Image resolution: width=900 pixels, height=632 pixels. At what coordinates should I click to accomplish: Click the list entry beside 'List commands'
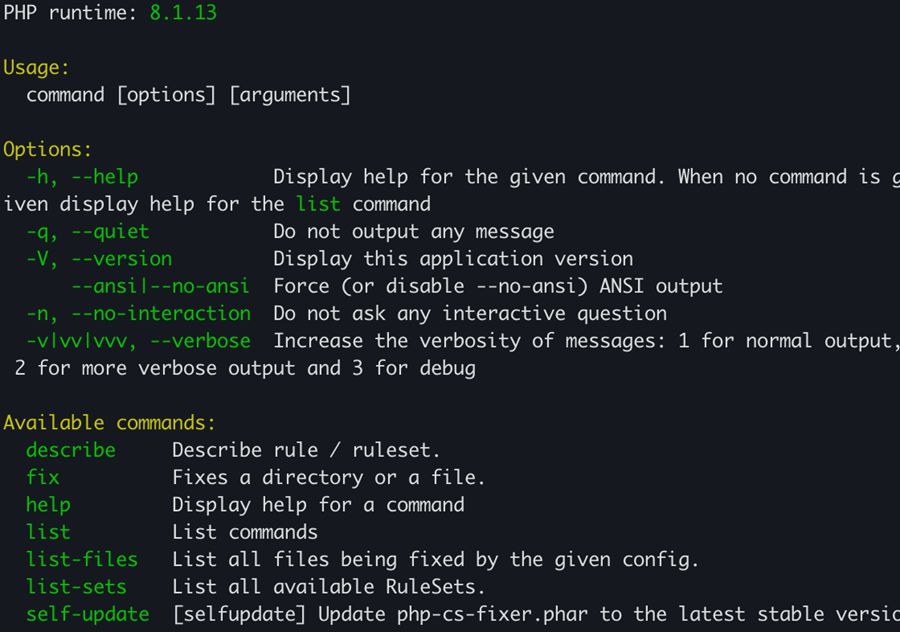pyautogui.click(x=48, y=532)
